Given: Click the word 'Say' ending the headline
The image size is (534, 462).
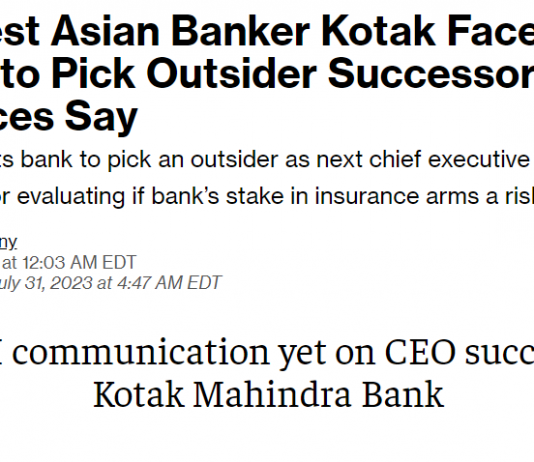Looking at the screenshot, I should click(101, 116).
